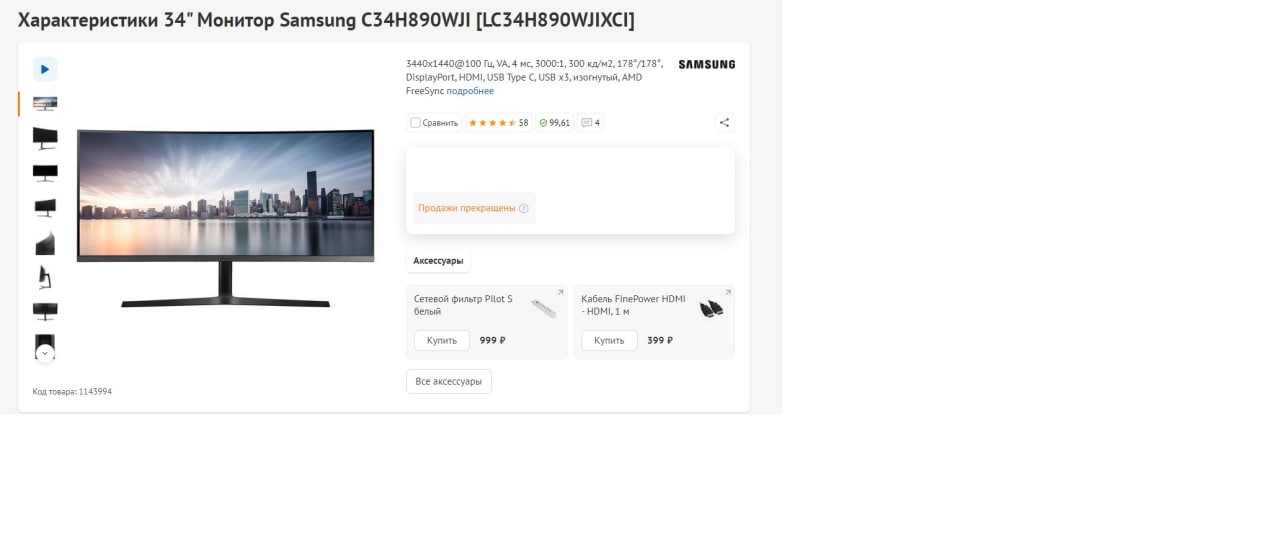This screenshot has height=535, width=1280.
Task: Click the question mark next to Продажи прекращены
Action: pos(524,208)
